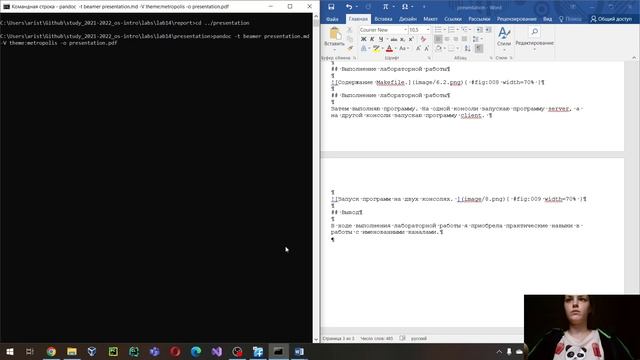Toggle bold Ж formatting
Viewport: 640px width, 360px height.
coord(363,39)
